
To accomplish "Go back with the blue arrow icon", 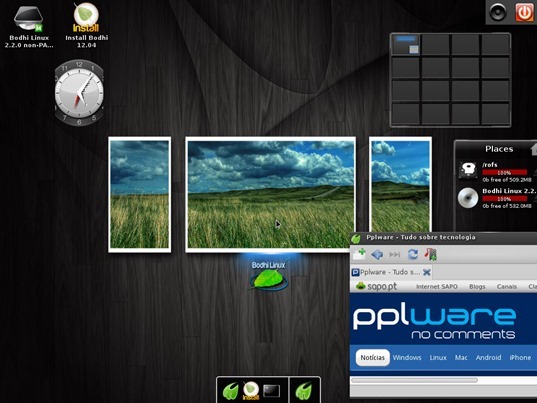I will pos(377,254).
